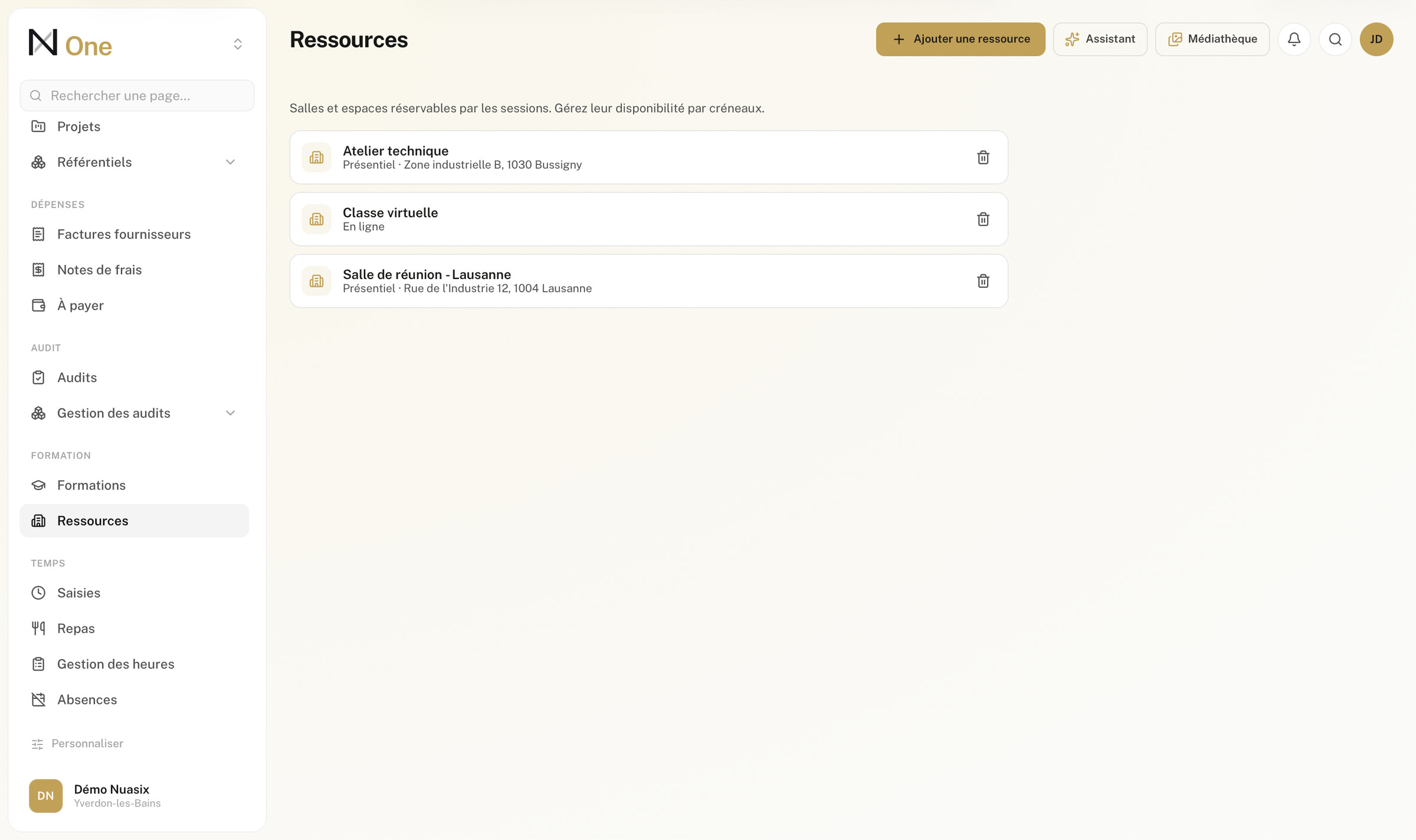Select Ressources in the sidebar
The height and width of the screenshot is (840, 1416).
135,521
